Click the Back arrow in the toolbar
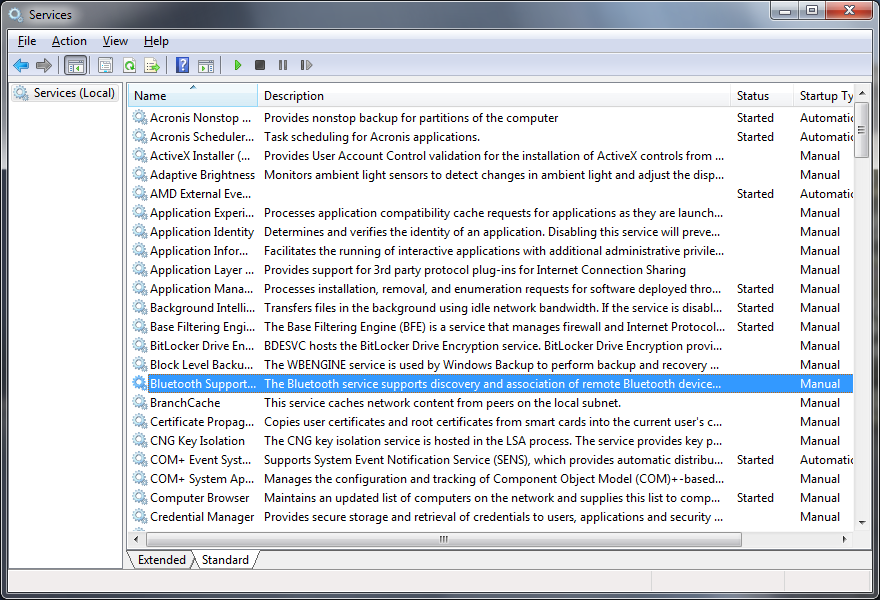This screenshot has width=880, height=600. (x=20, y=65)
